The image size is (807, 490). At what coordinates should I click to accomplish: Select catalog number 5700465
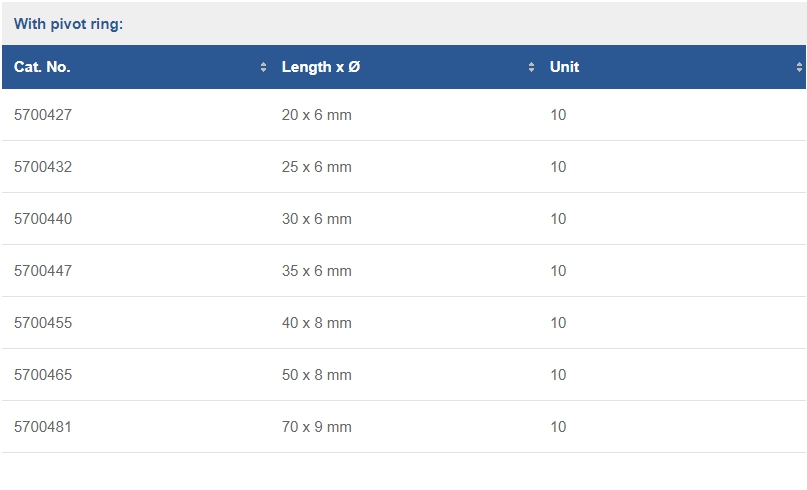click(x=43, y=375)
